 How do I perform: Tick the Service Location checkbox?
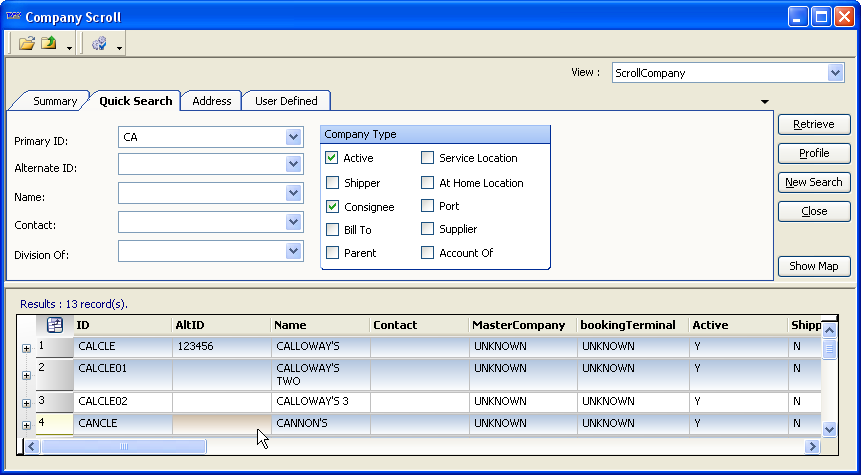click(x=428, y=158)
